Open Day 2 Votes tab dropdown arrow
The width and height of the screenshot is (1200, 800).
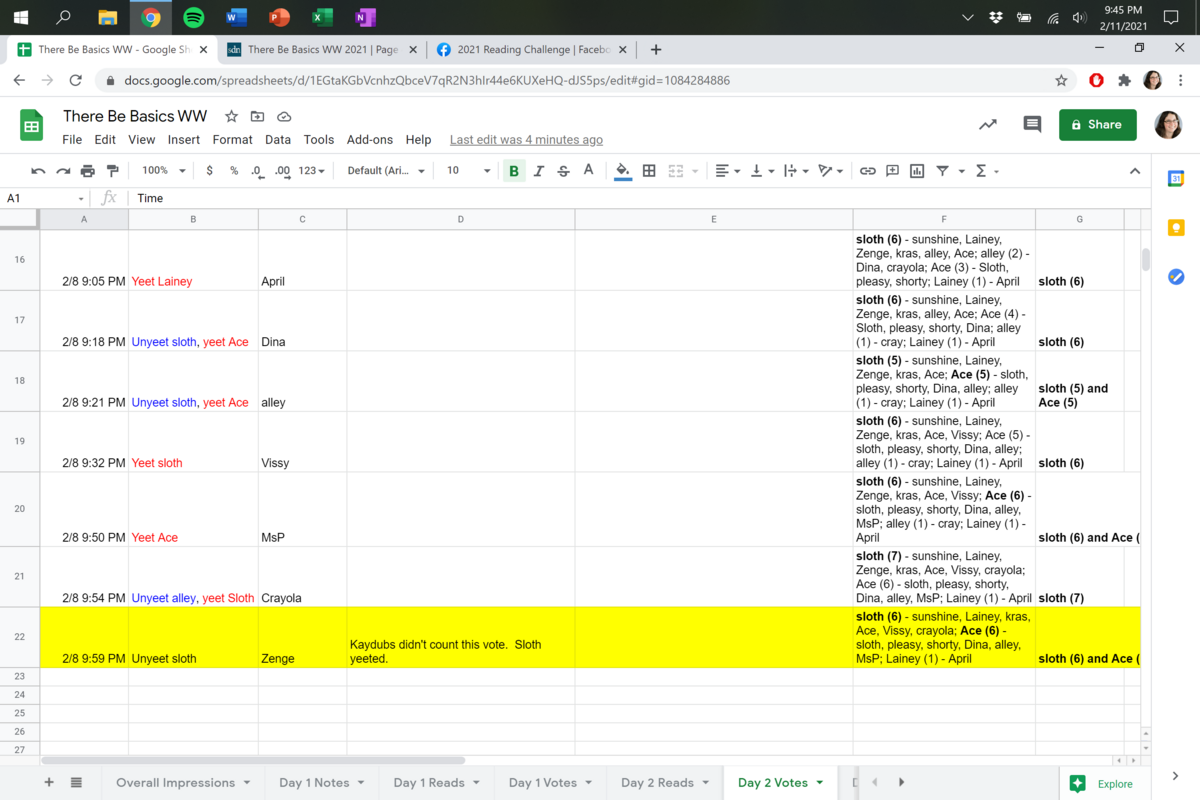click(x=820, y=783)
